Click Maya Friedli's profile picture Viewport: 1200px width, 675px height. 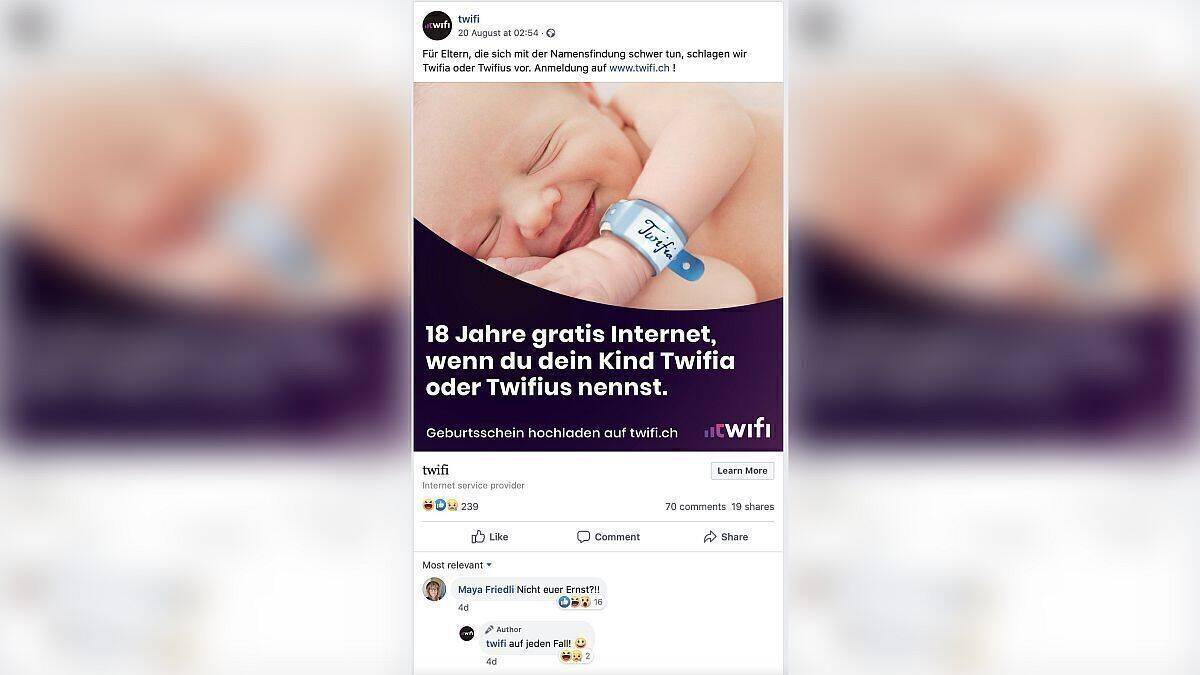[434, 589]
